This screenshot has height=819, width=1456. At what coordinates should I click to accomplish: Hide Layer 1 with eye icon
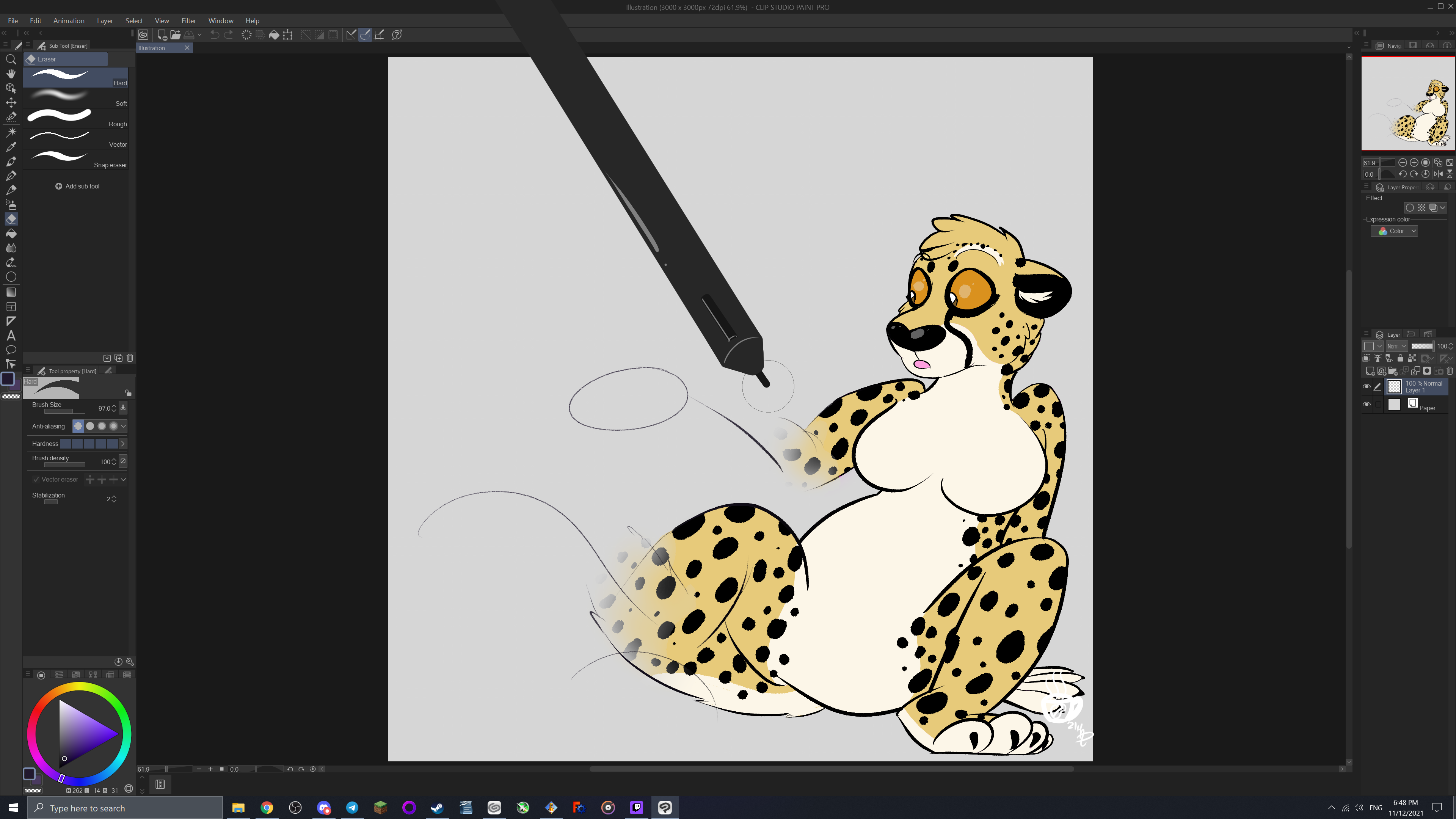pos(1367,387)
